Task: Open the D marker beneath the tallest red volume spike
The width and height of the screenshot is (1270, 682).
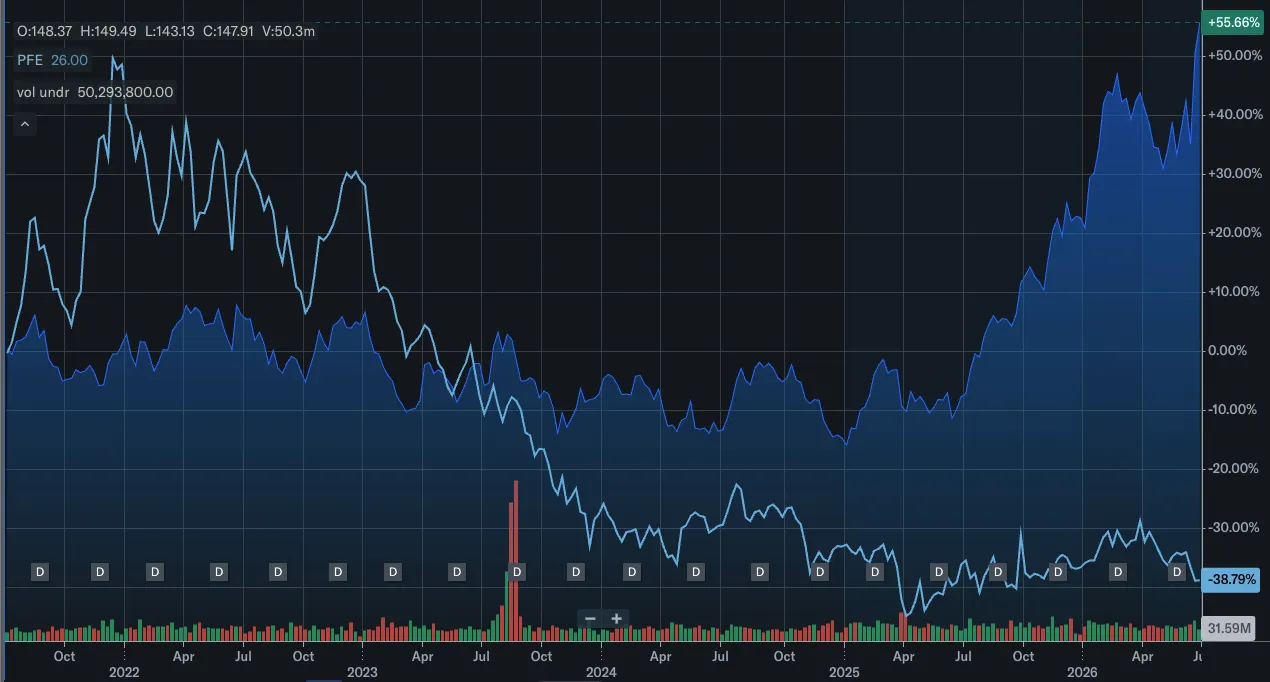Action: [x=518, y=572]
